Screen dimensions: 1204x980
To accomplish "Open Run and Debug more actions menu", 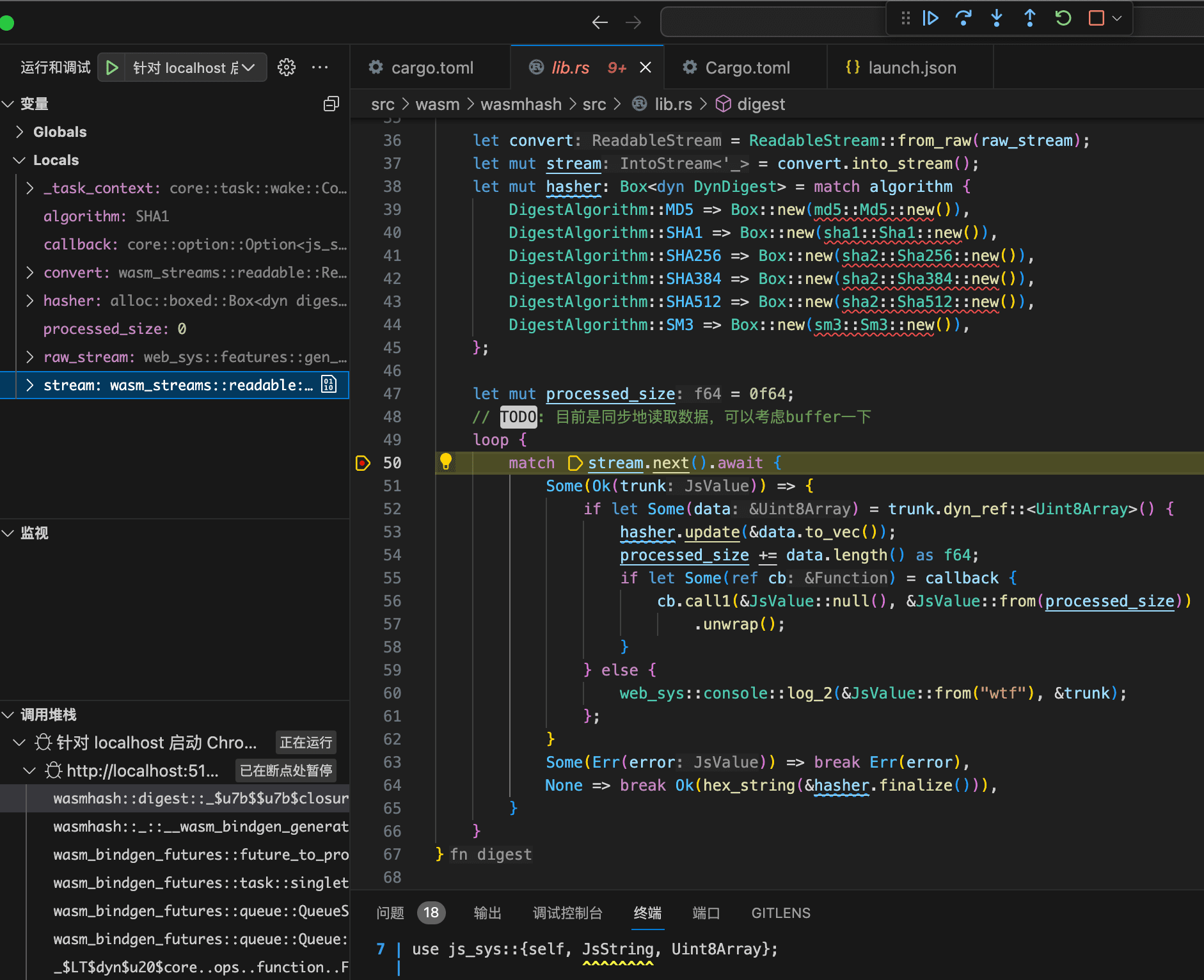I will tap(320, 67).
